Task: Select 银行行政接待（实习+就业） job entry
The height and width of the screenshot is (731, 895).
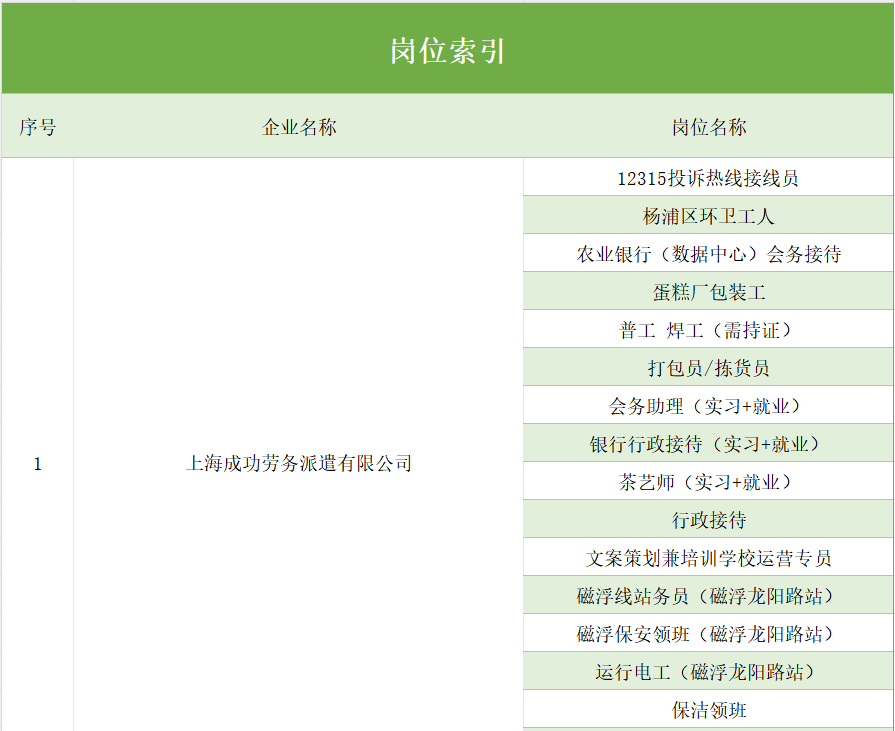Action: coord(708,444)
